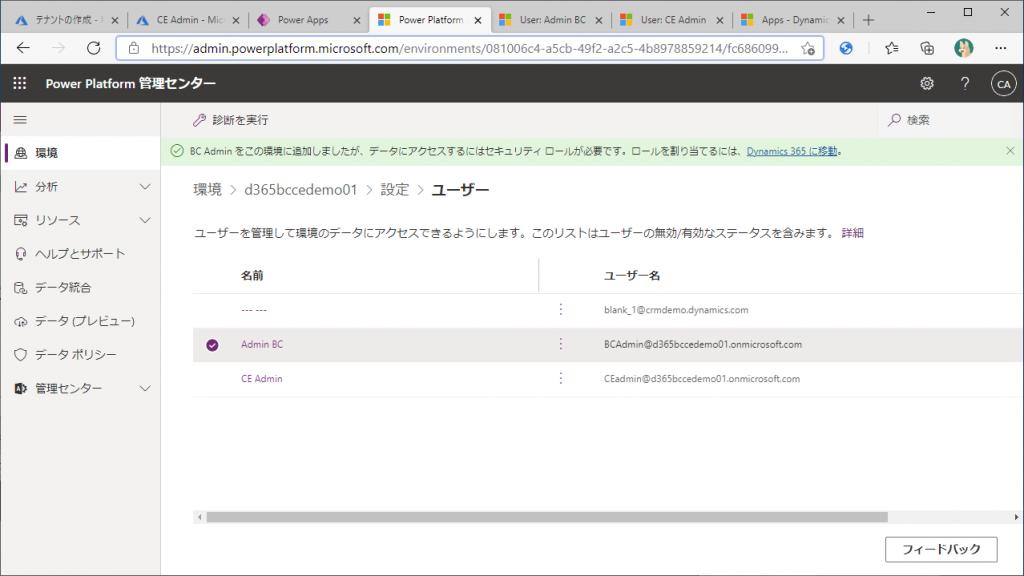Screen dimensions: 1024x576
Task: Go to 環境 breadcrumb link
Action: pyautogui.click(x=208, y=189)
